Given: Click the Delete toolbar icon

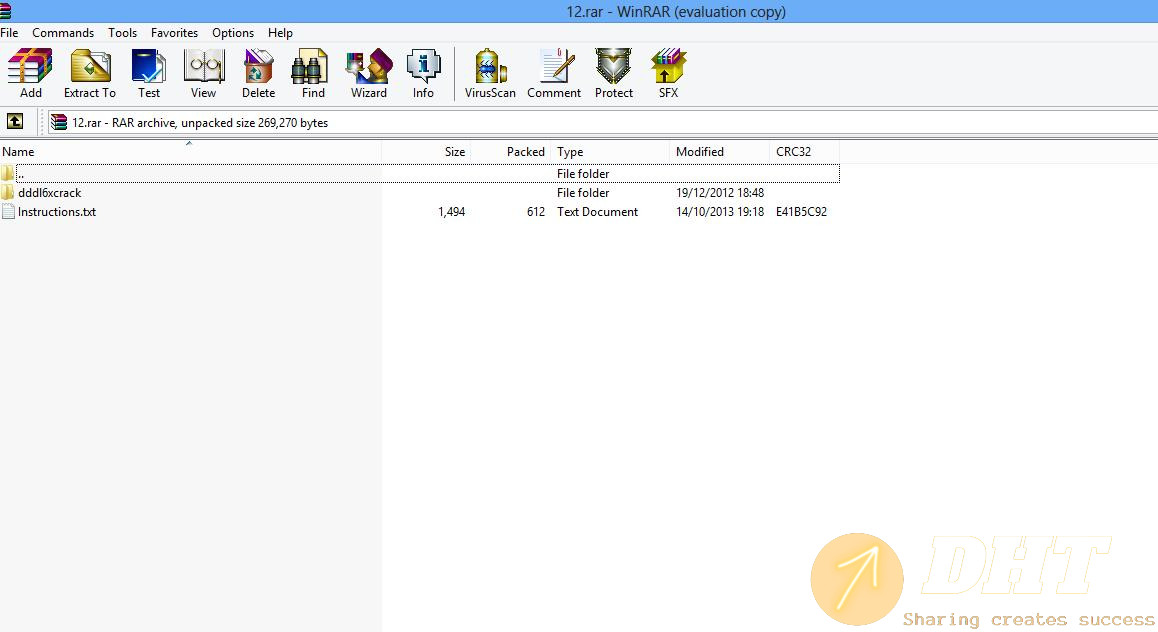Looking at the screenshot, I should (258, 74).
